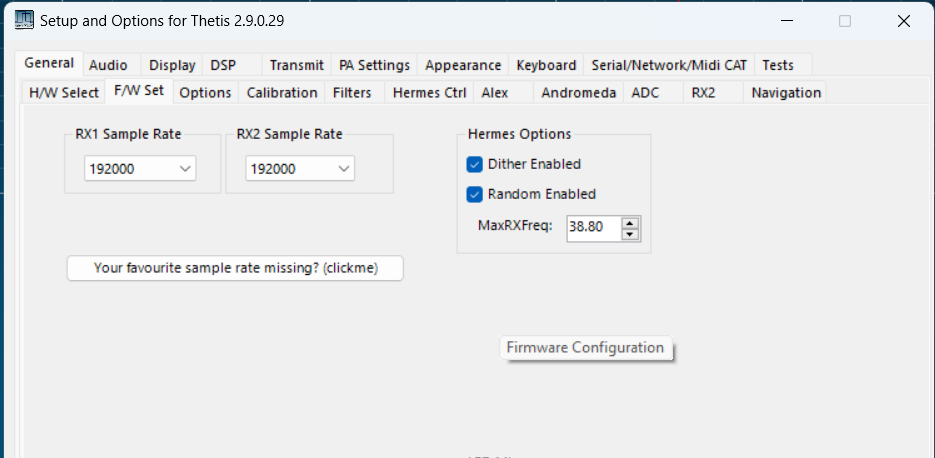Go to the DSP tab
935x458 pixels.
223,65
